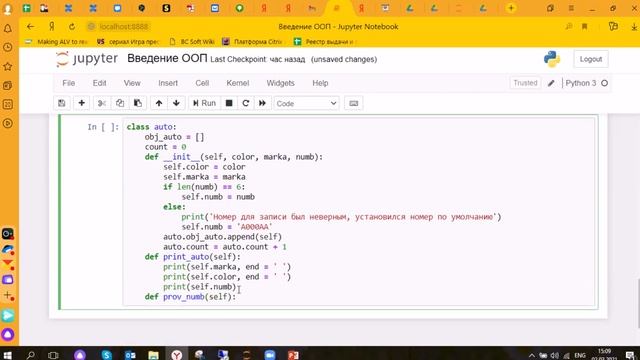The height and width of the screenshot is (360, 640).
Task: Open the cell type Code dropdown
Action: click(x=307, y=104)
